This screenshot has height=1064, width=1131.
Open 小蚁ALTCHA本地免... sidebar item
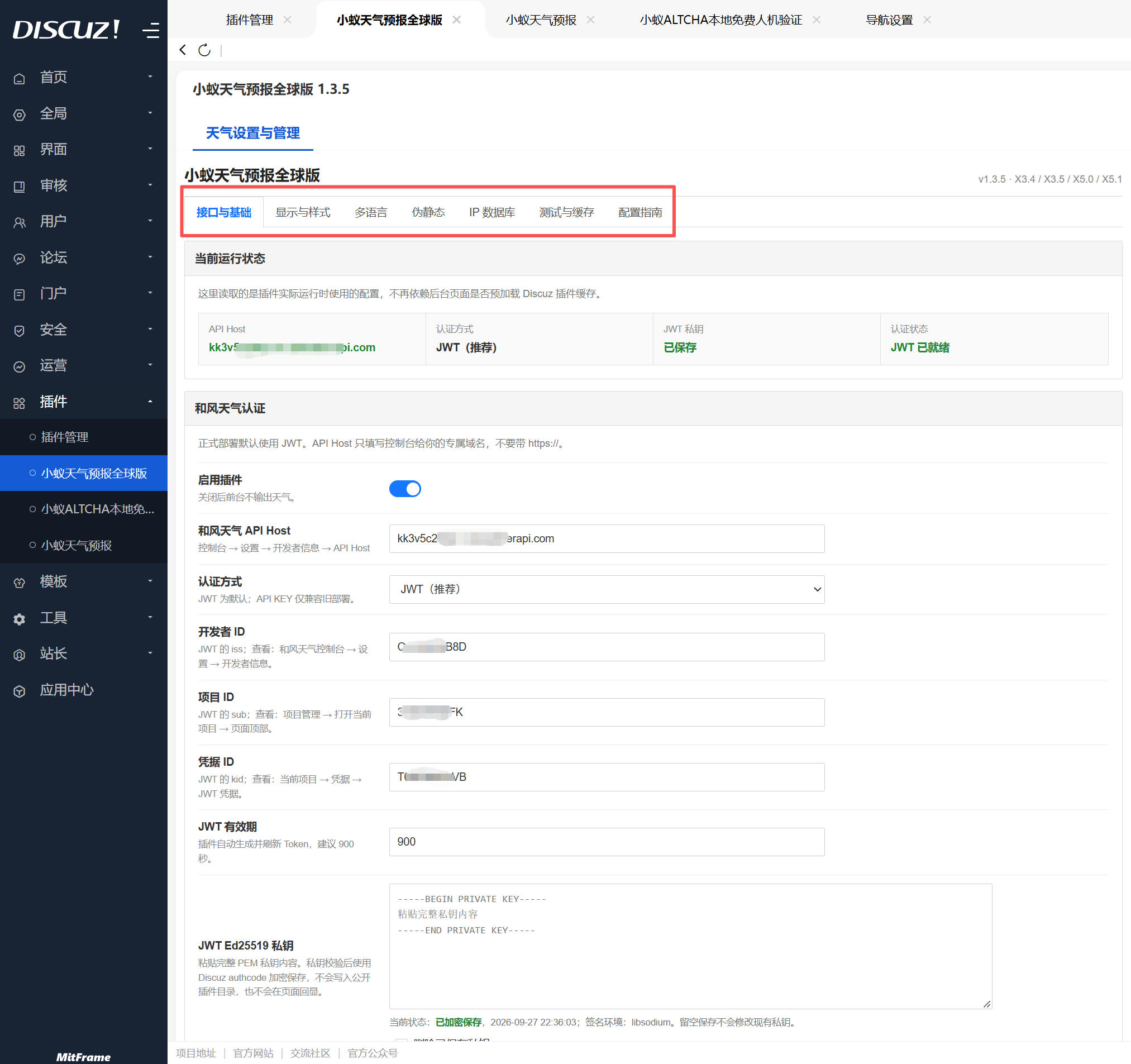point(84,509)
